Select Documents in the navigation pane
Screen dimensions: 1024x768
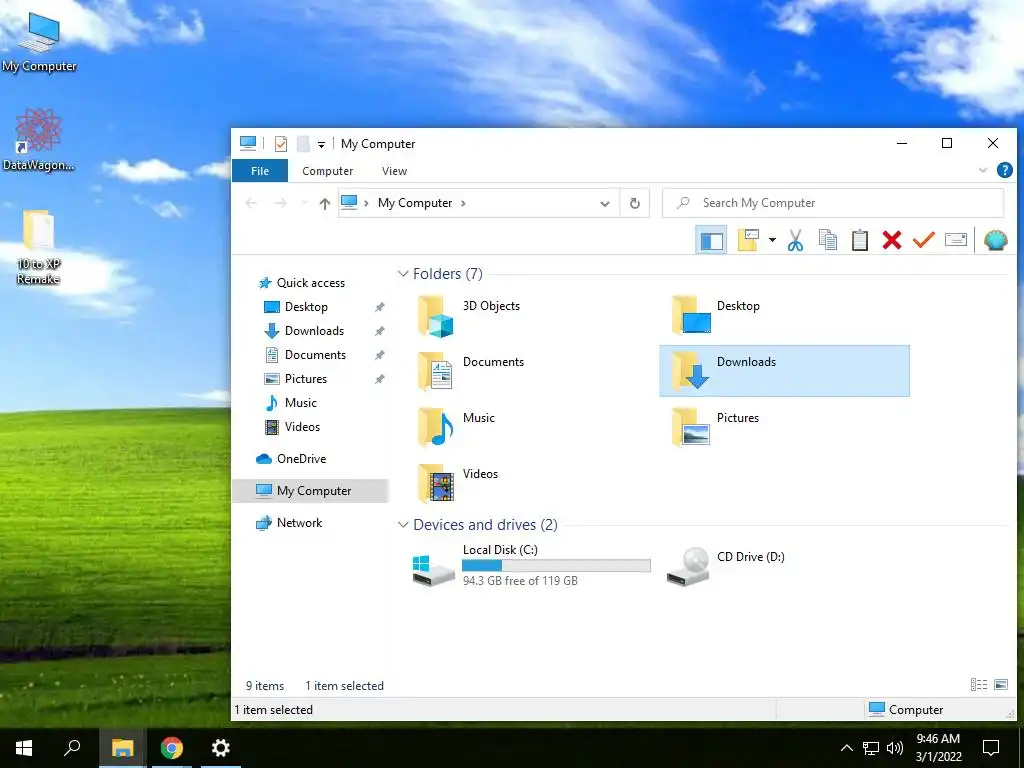point(315,355)
